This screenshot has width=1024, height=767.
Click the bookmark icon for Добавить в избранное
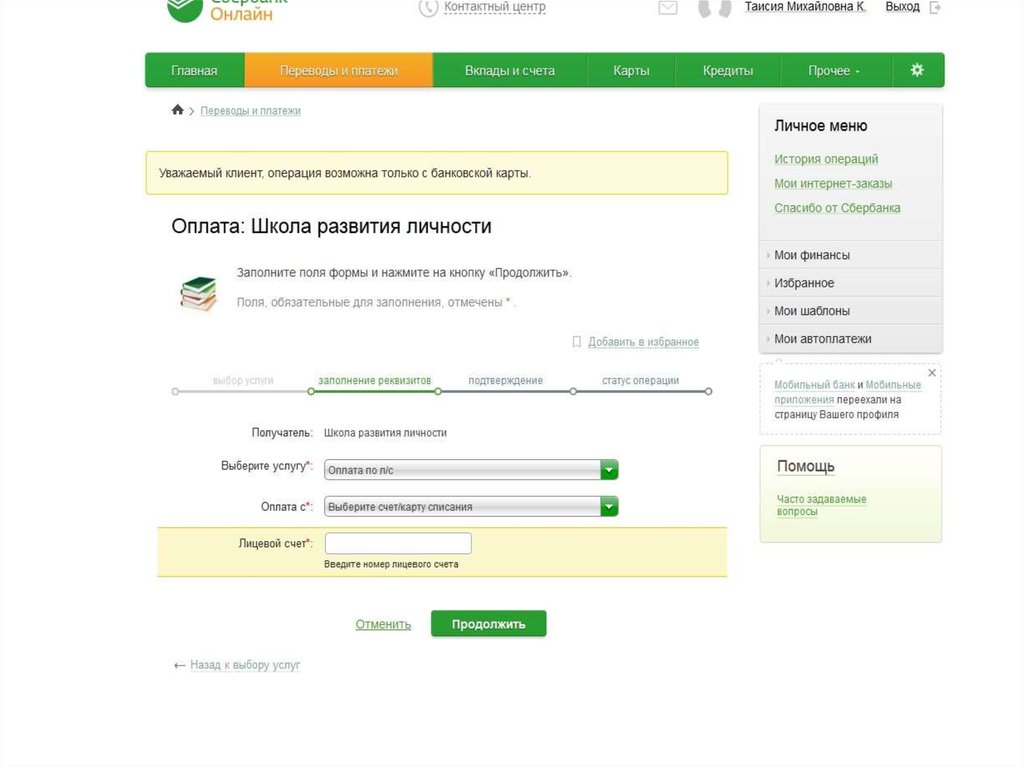(576, 342)
